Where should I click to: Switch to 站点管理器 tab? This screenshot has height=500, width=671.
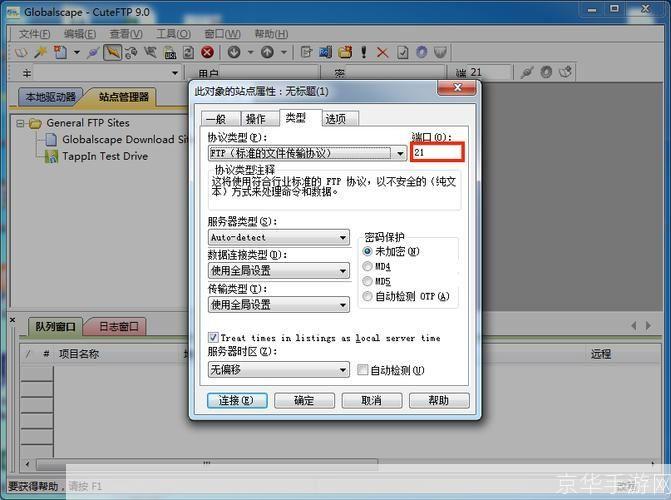tap(123, 97)
